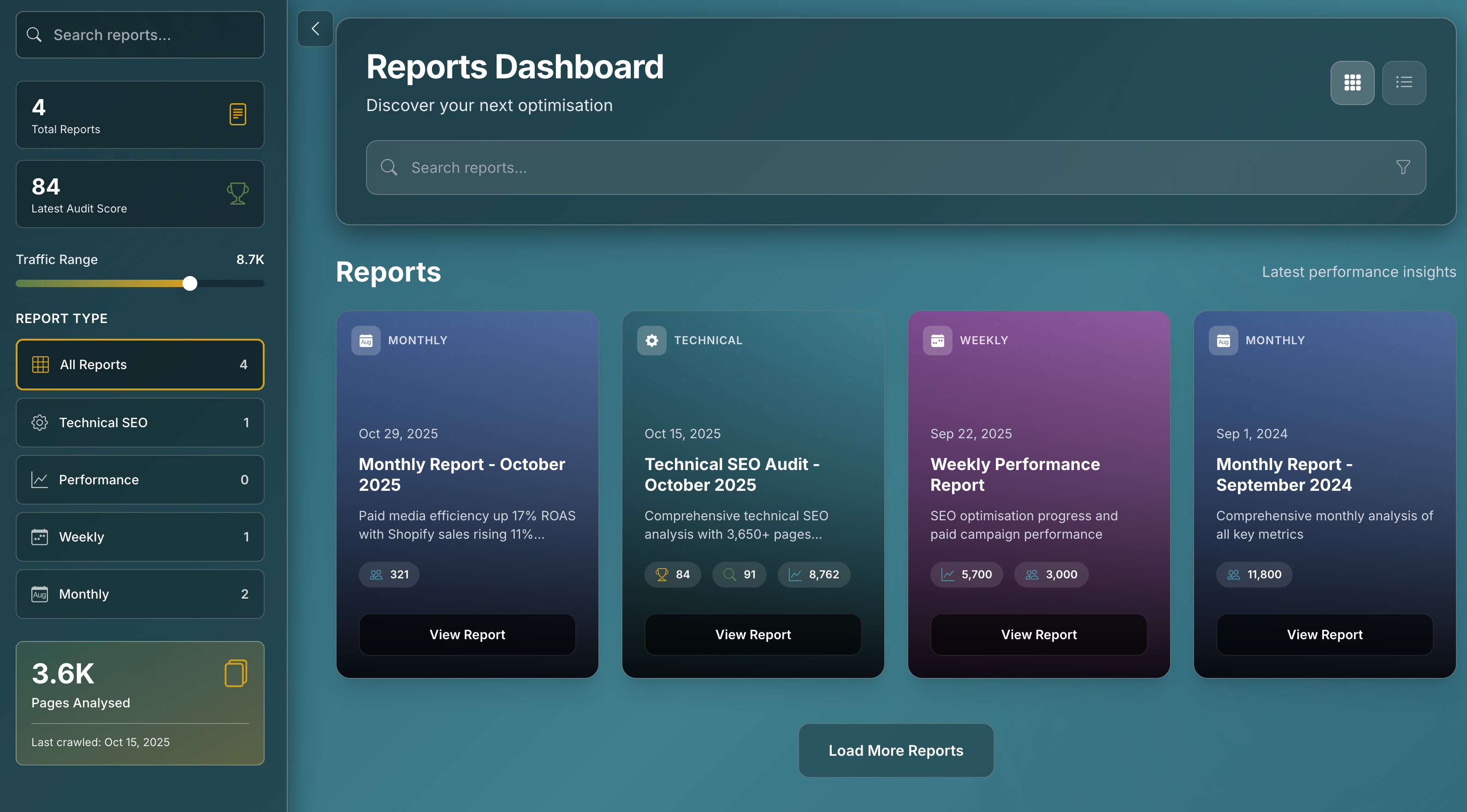
Task: Click the Traffic Range 8.7K value
Action: [250, 259]
